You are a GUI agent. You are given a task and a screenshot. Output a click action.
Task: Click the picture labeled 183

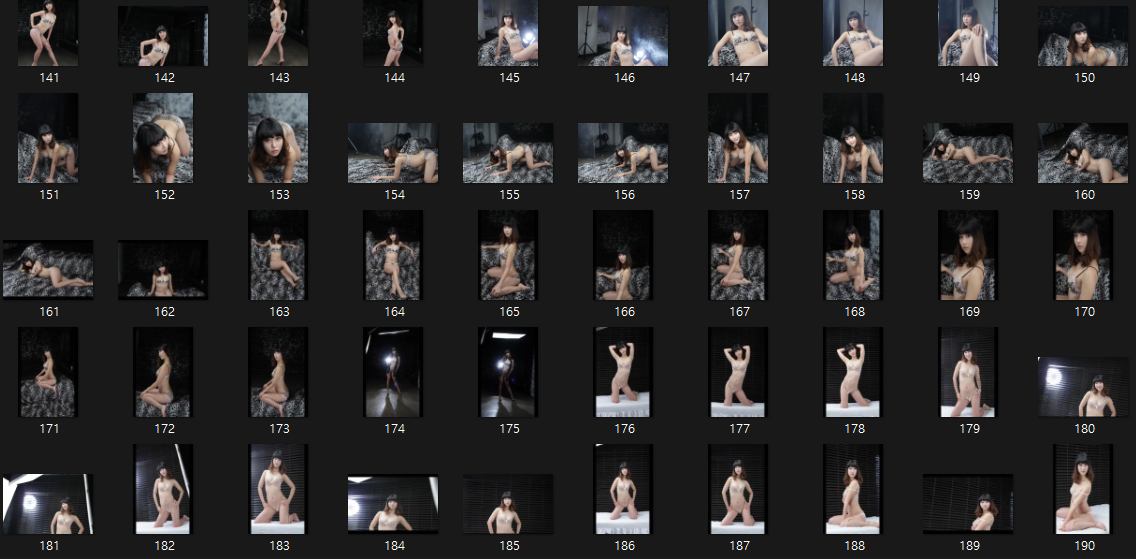(x=278, y=489)
